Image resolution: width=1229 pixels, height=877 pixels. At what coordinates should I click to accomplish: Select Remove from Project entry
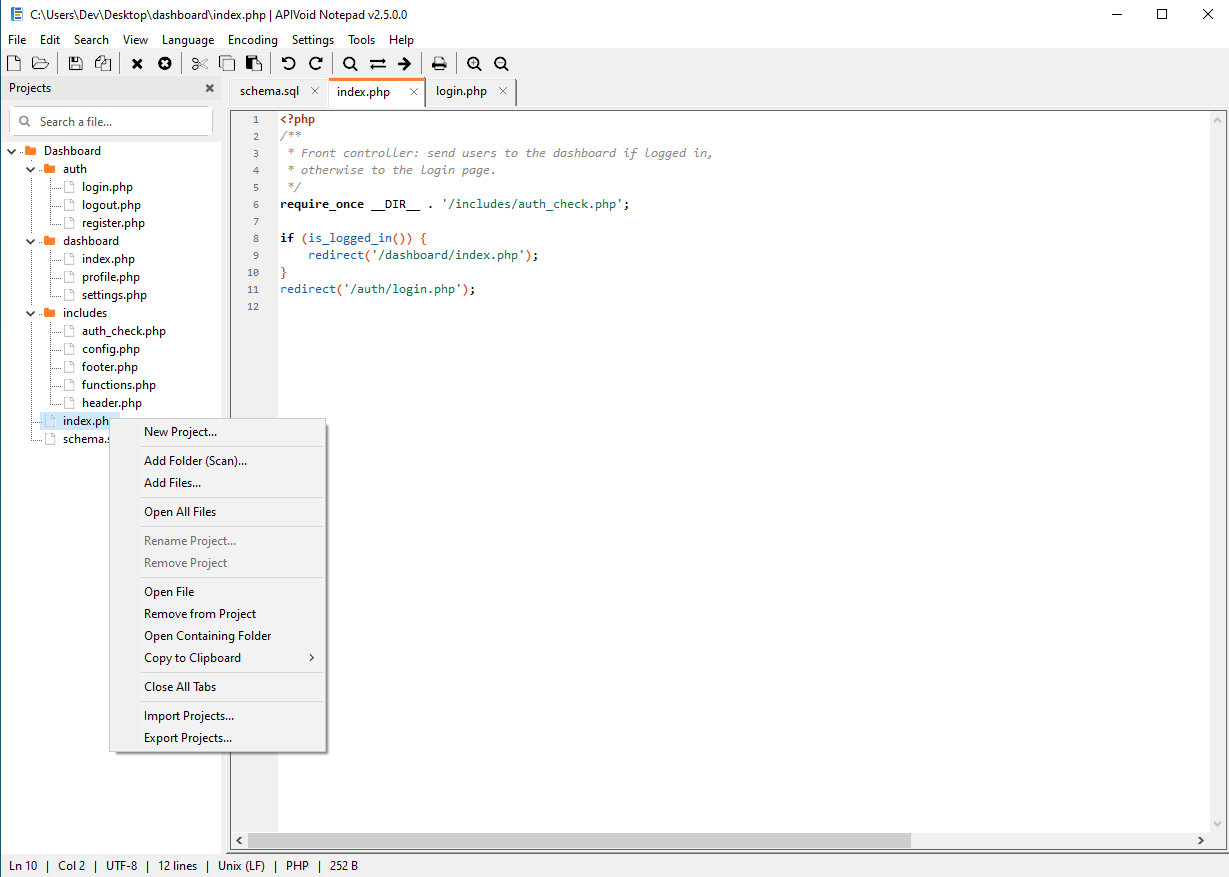[218, 614]
